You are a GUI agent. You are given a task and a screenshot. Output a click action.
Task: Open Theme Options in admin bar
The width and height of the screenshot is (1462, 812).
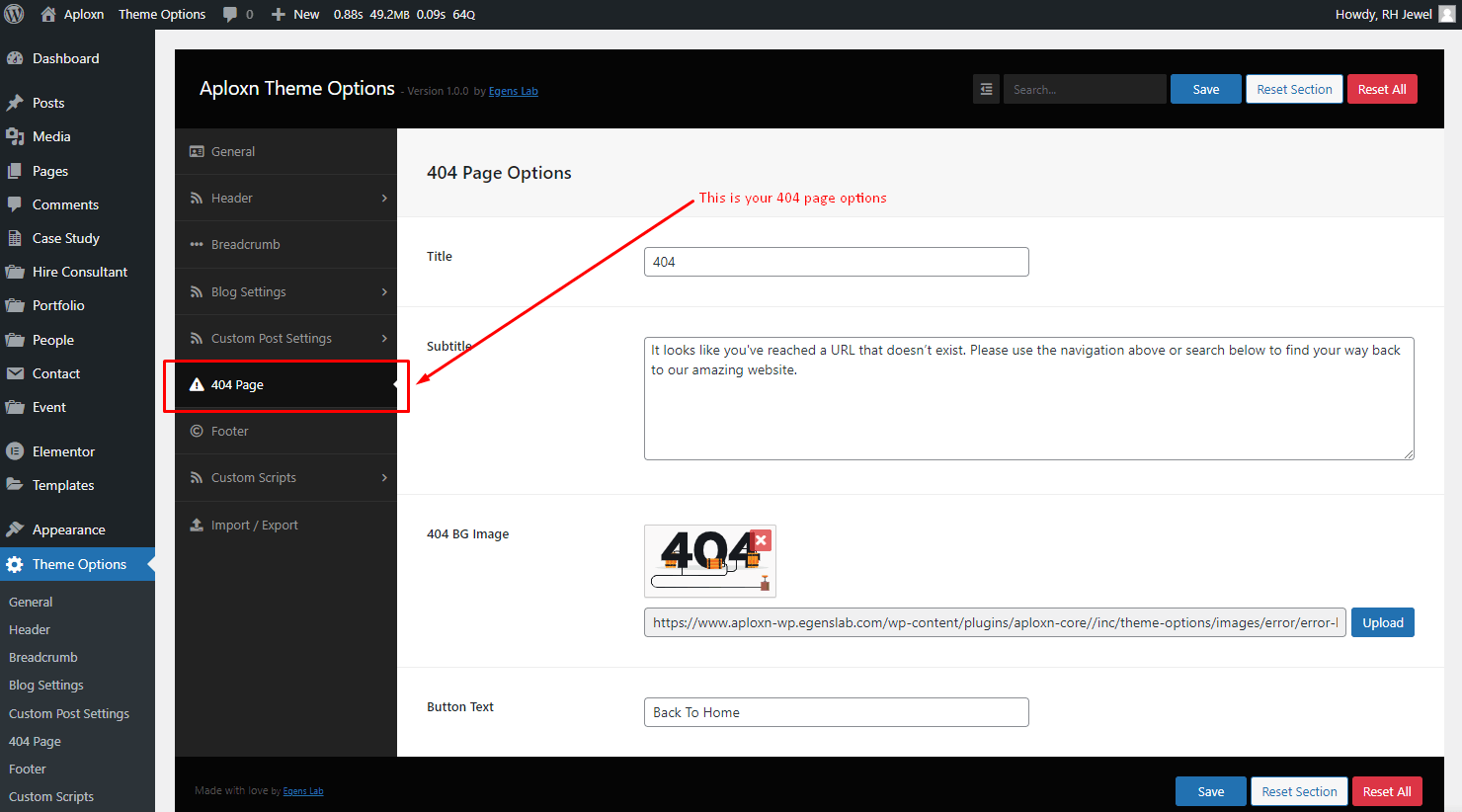click(162, 14)
